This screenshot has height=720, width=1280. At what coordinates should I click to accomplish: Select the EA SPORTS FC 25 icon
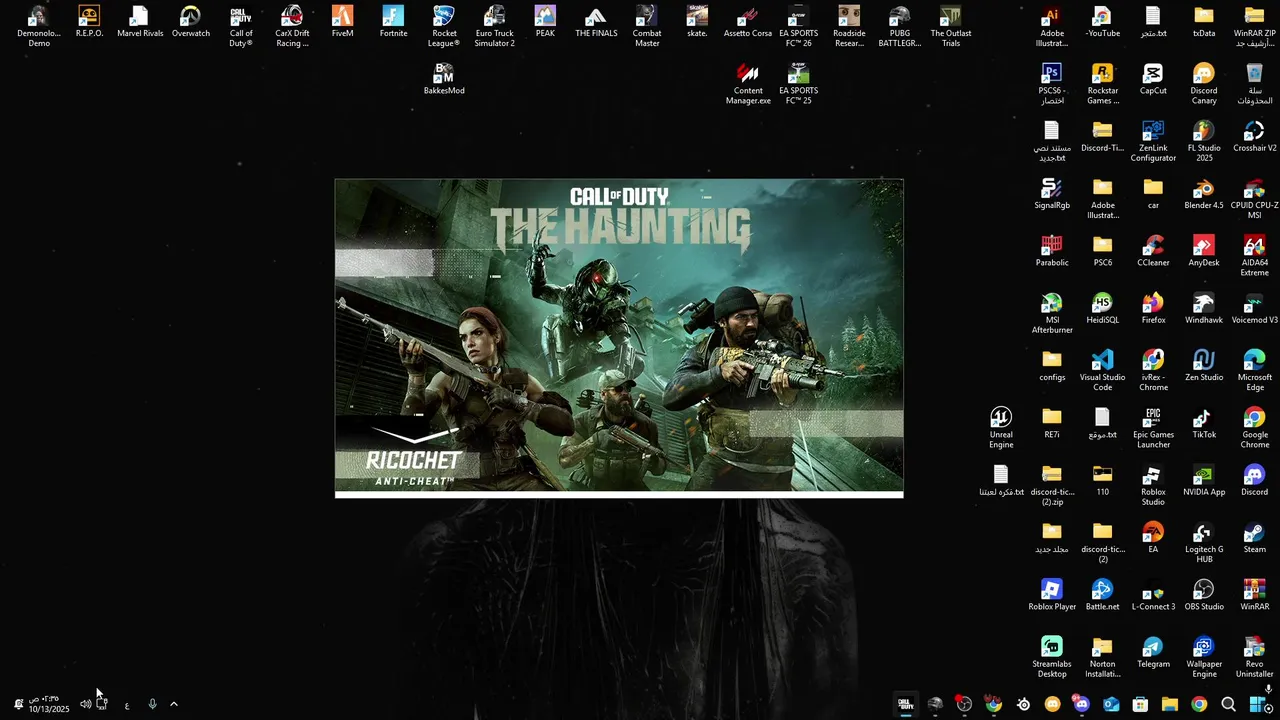pos(798,84)
